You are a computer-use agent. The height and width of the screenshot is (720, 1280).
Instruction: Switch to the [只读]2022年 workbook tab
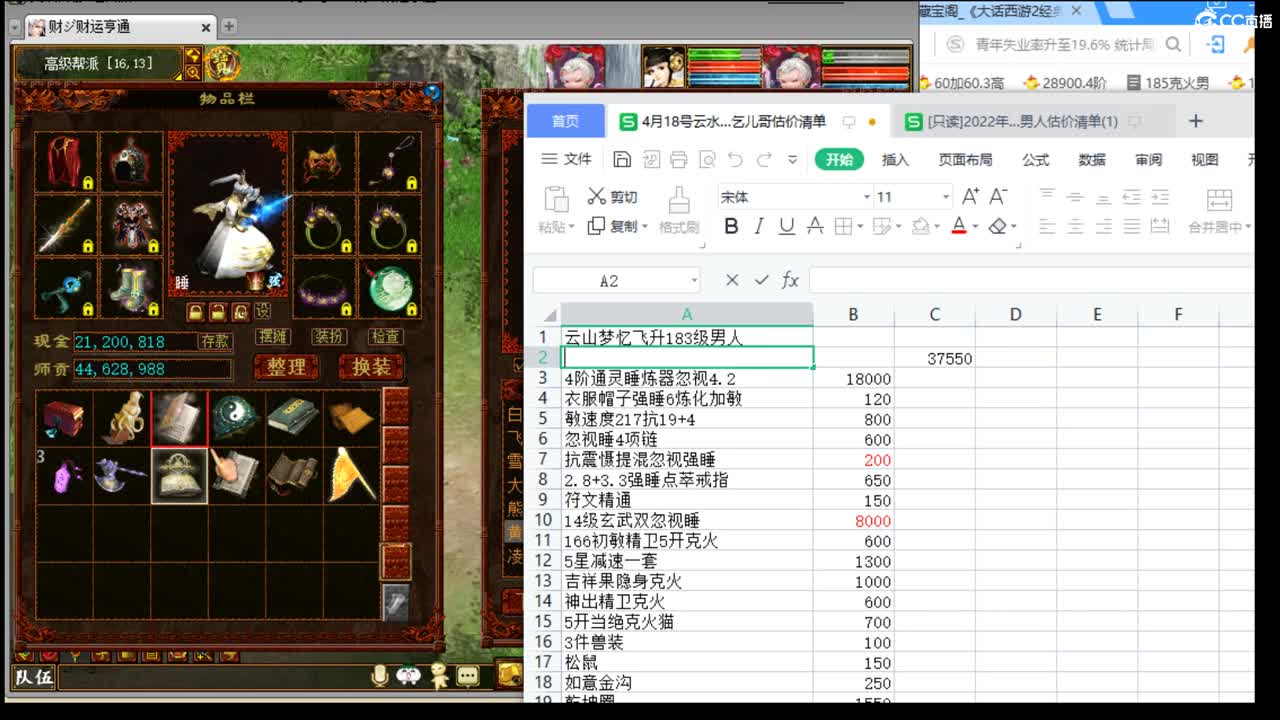click(1022, 121)
